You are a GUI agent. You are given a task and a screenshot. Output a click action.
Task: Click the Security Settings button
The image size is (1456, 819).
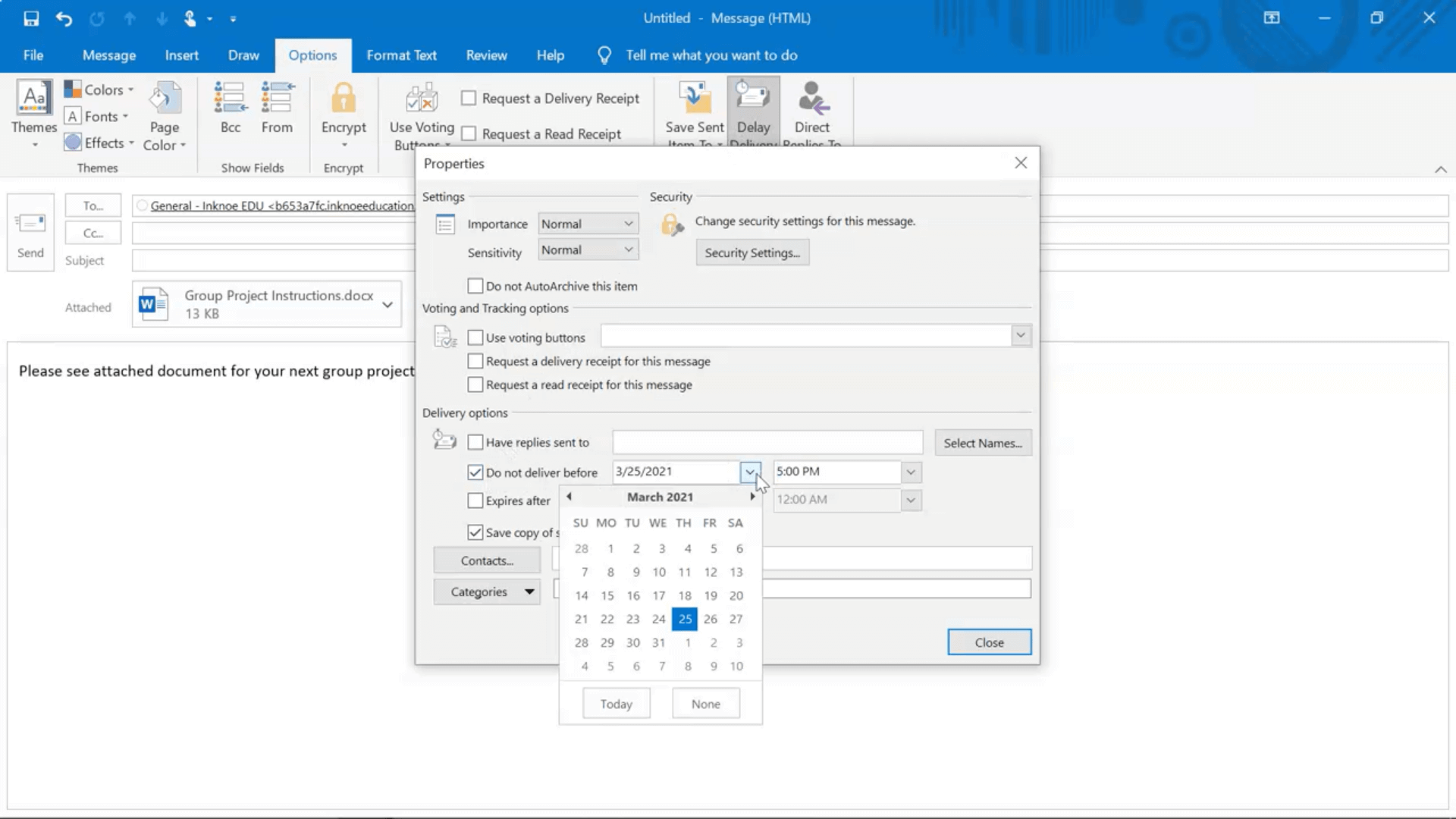[x=752, y=253]
